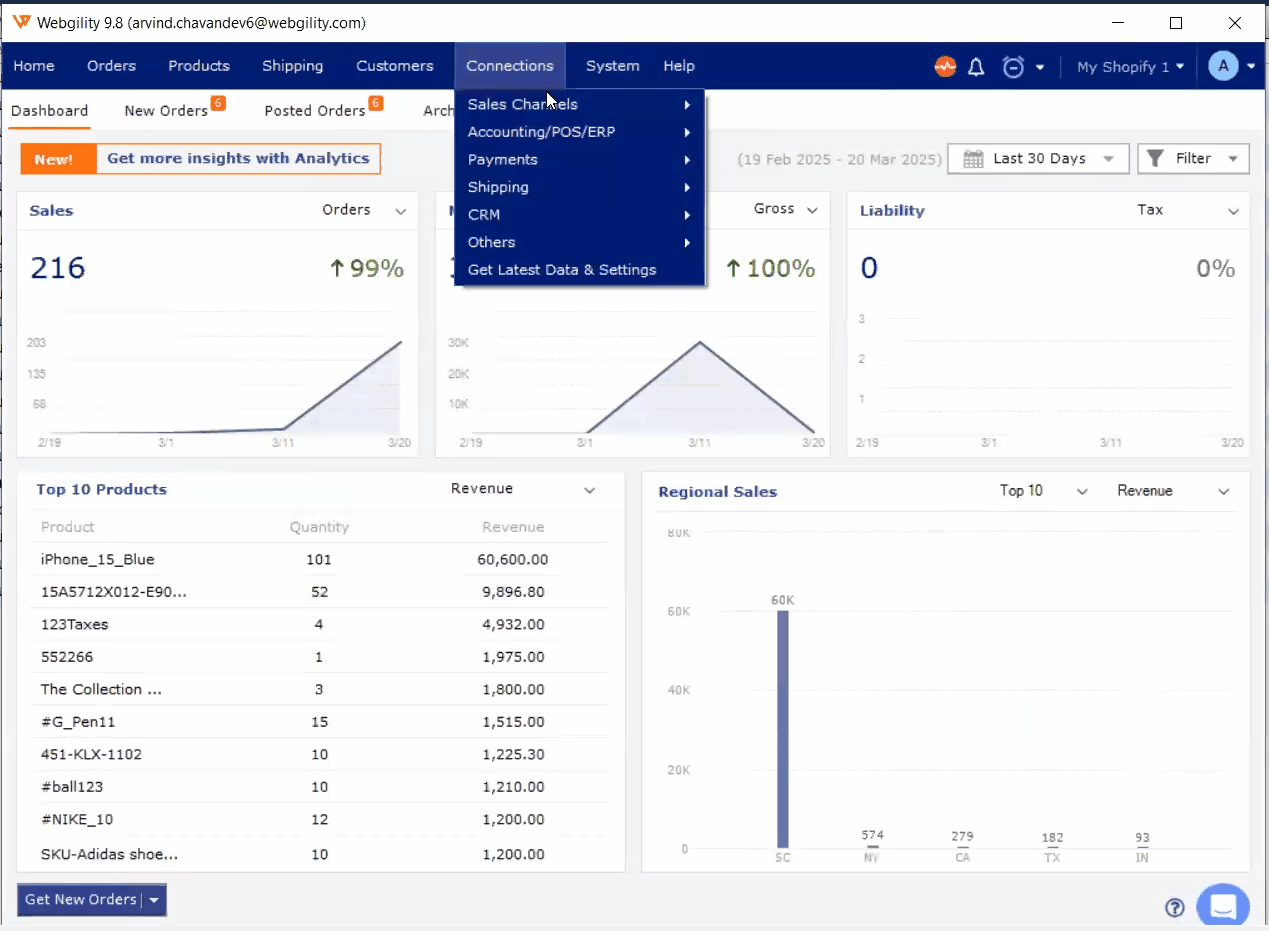1269x931 pixels.
Task: Open the notifications bell
Action: (977, 67)
